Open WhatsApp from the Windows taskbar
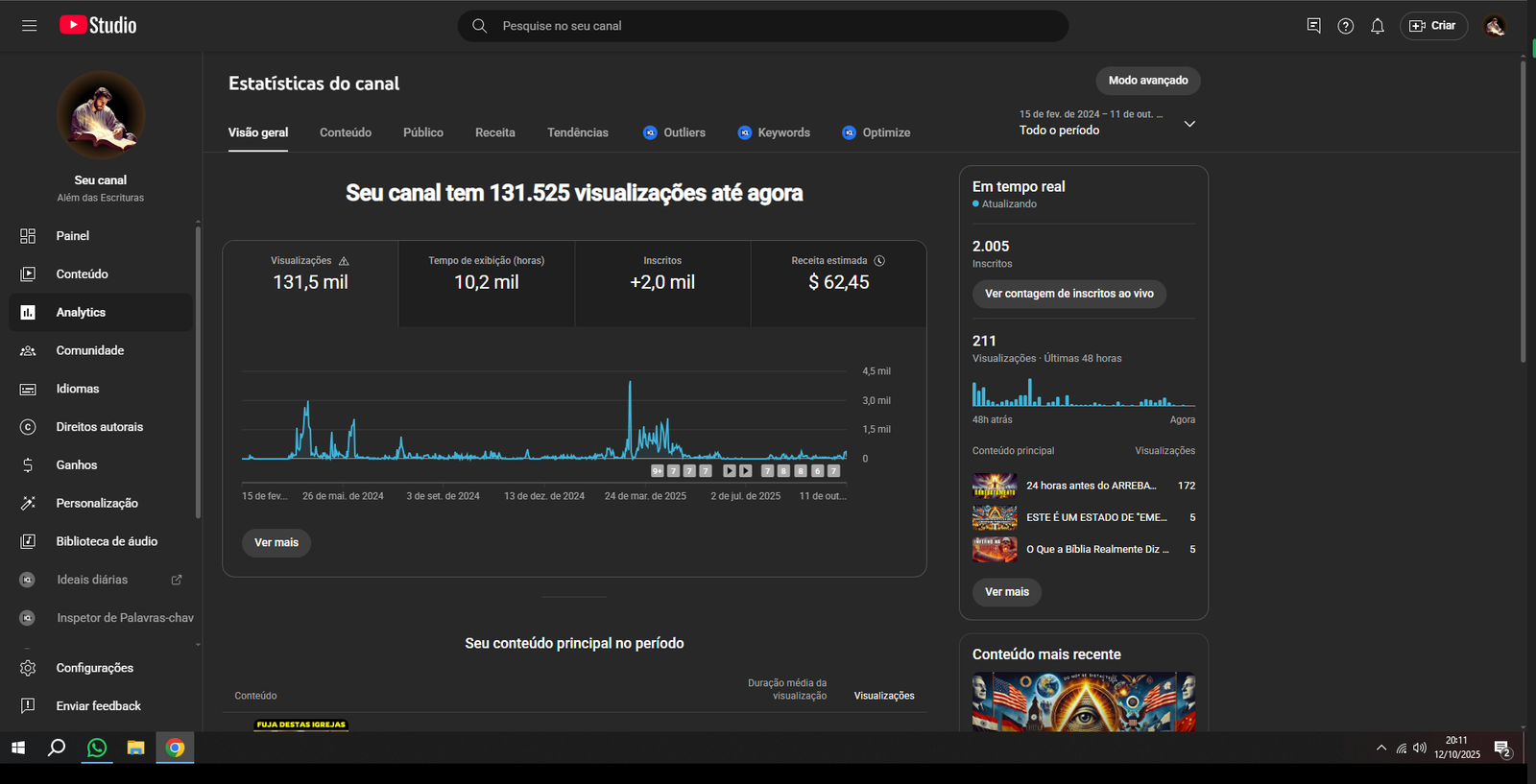 97,748
